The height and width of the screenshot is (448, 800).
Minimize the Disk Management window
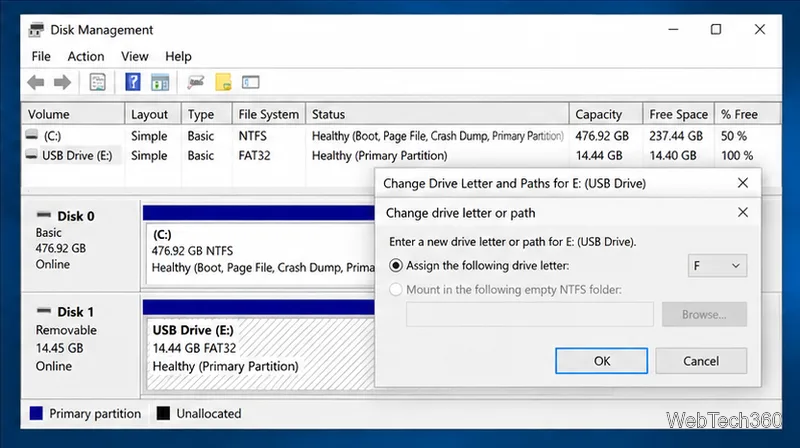[673, 30]
